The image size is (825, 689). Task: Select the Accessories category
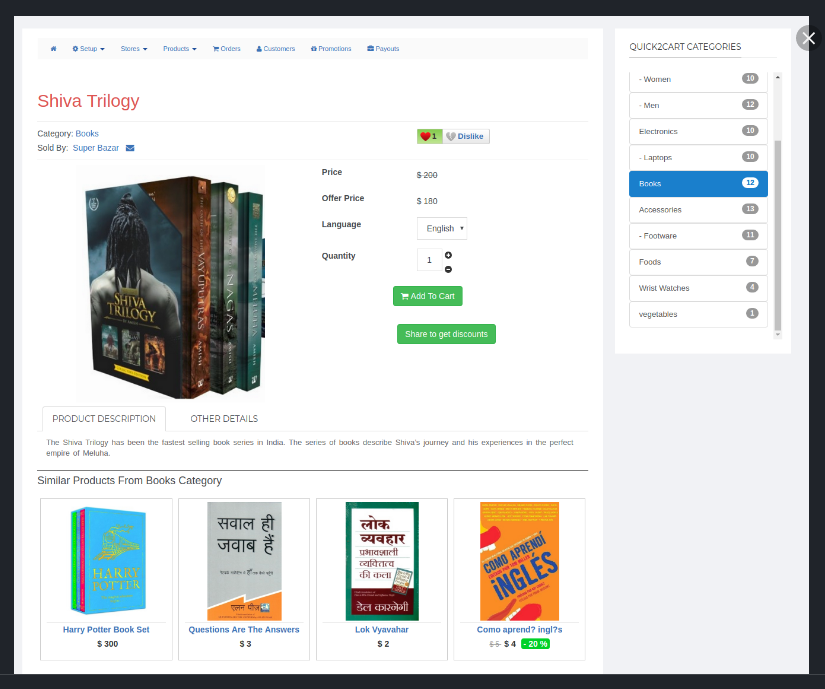click(x=698, y=210)
